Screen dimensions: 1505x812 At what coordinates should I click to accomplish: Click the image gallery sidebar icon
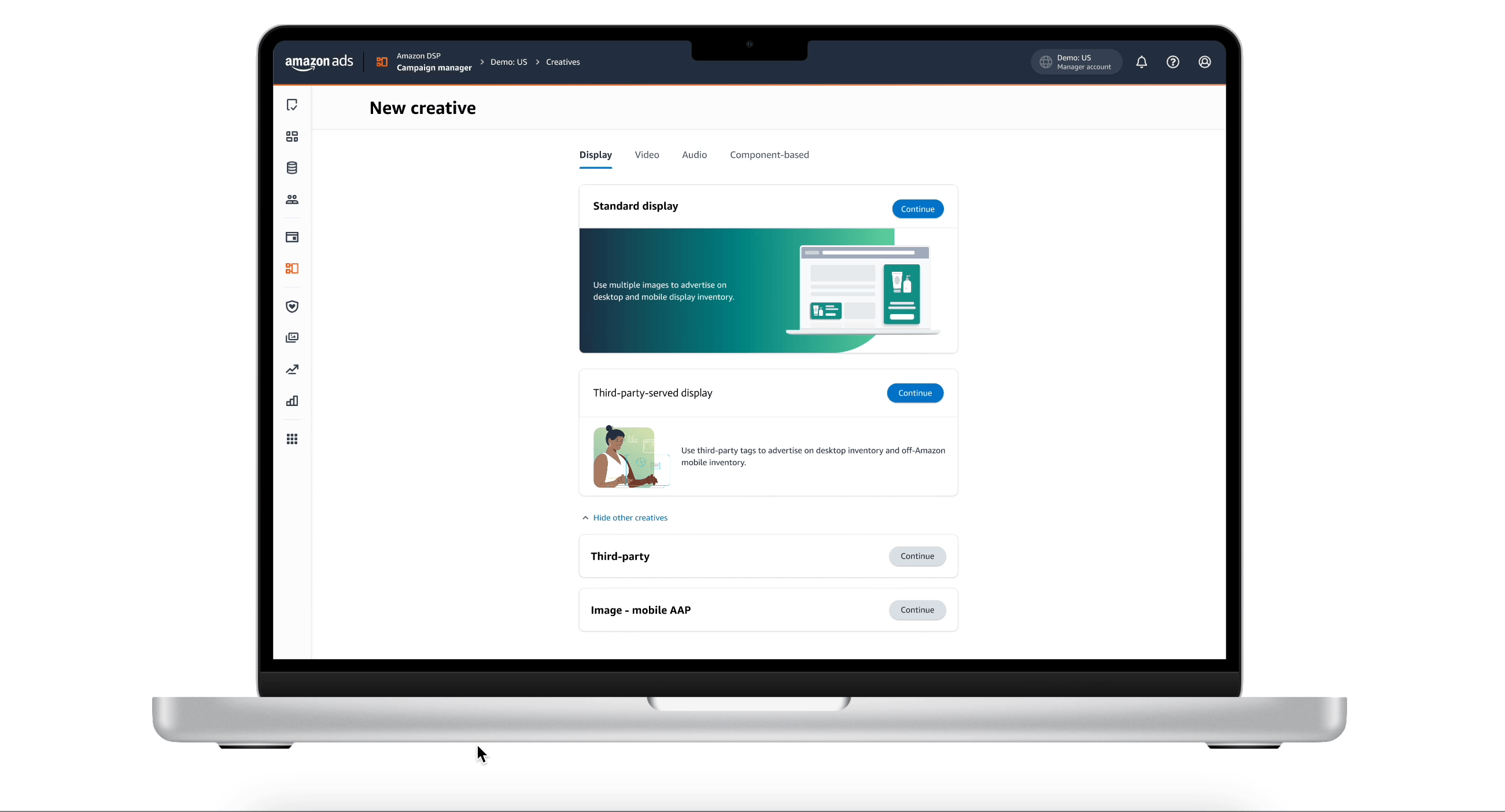click(x=292, y=338)
